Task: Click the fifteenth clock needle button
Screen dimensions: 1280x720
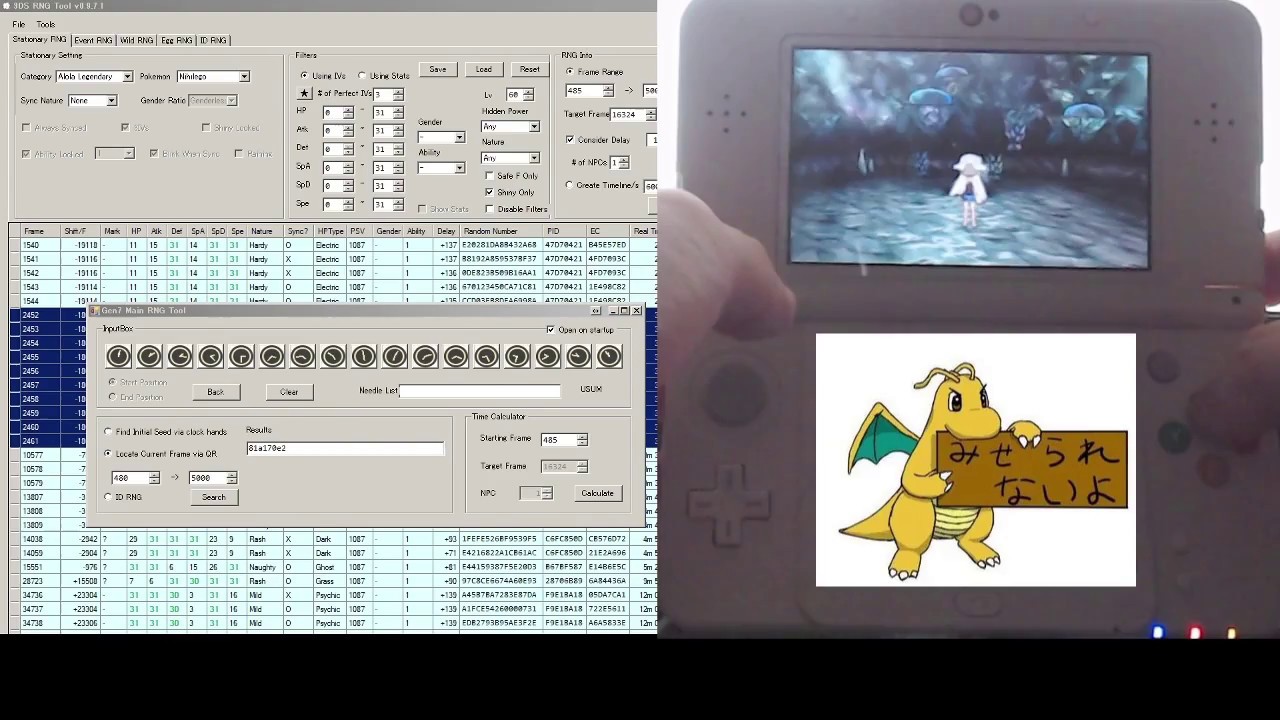Action: click(548, 357)
